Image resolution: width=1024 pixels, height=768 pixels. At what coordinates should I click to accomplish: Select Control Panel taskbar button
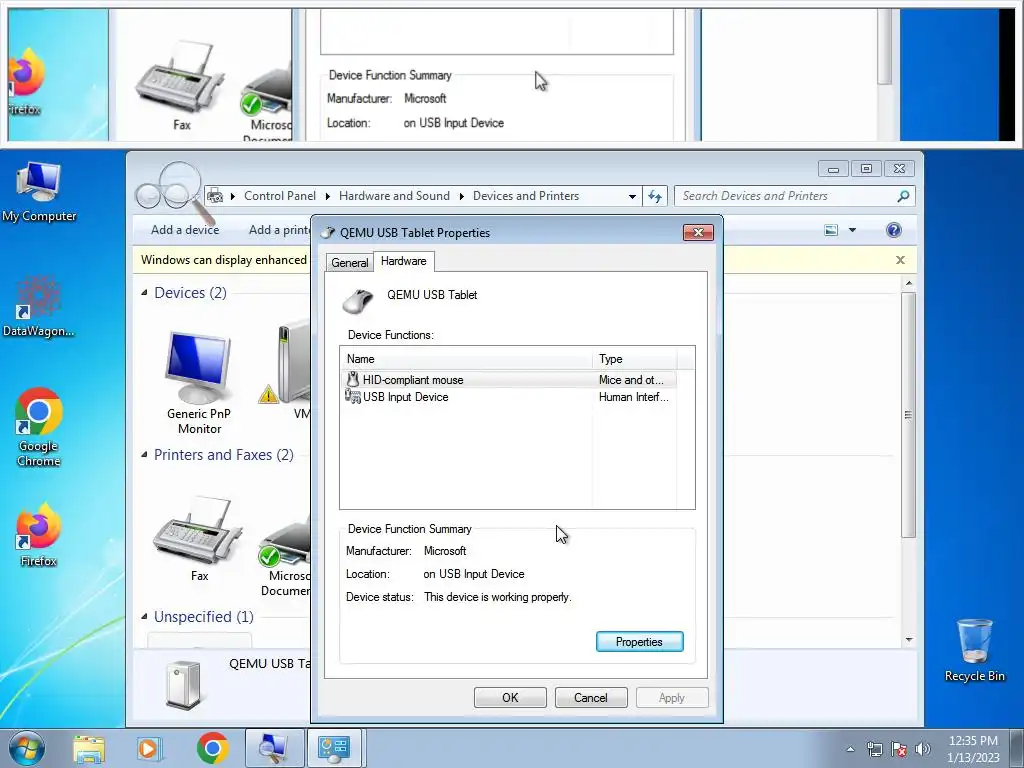tap(334, 748)
